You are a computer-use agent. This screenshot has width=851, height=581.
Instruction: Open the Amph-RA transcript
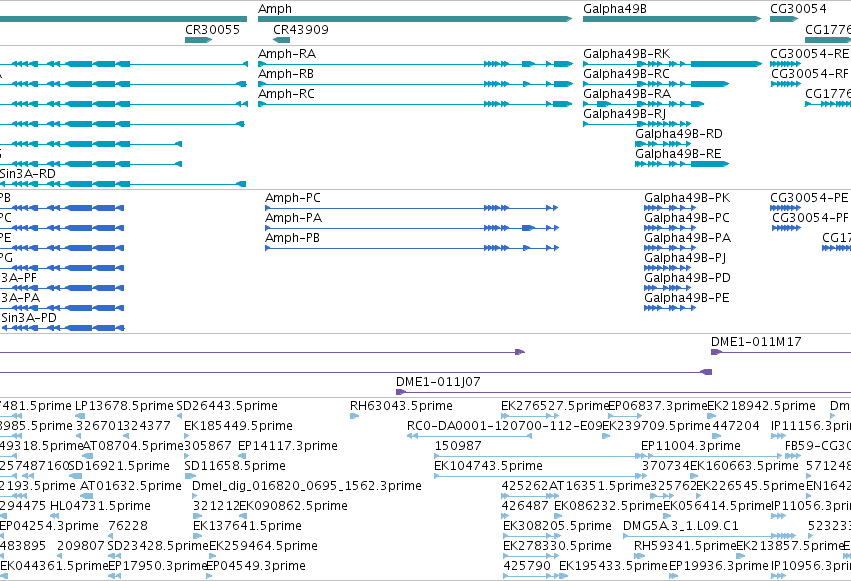point(415,64)
